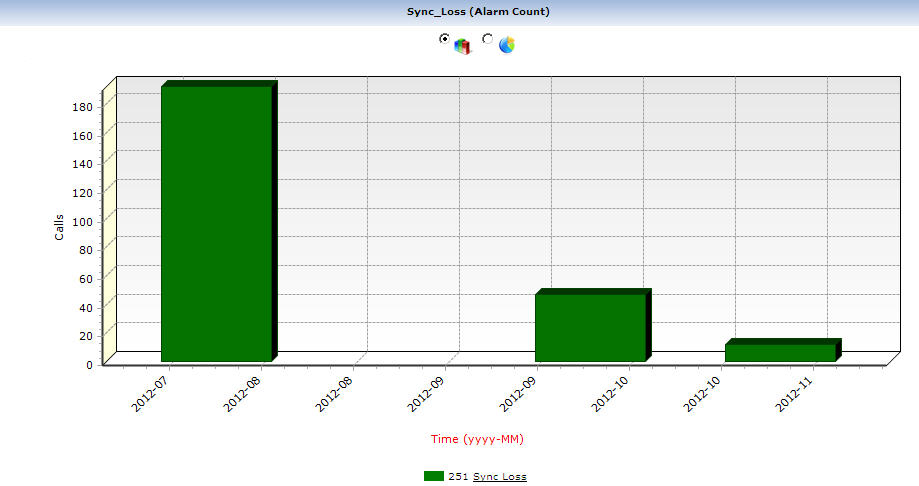The height and width of the screenshot is (486, 919).
Task: Click the 180 y-axis value
Action: 83,107
